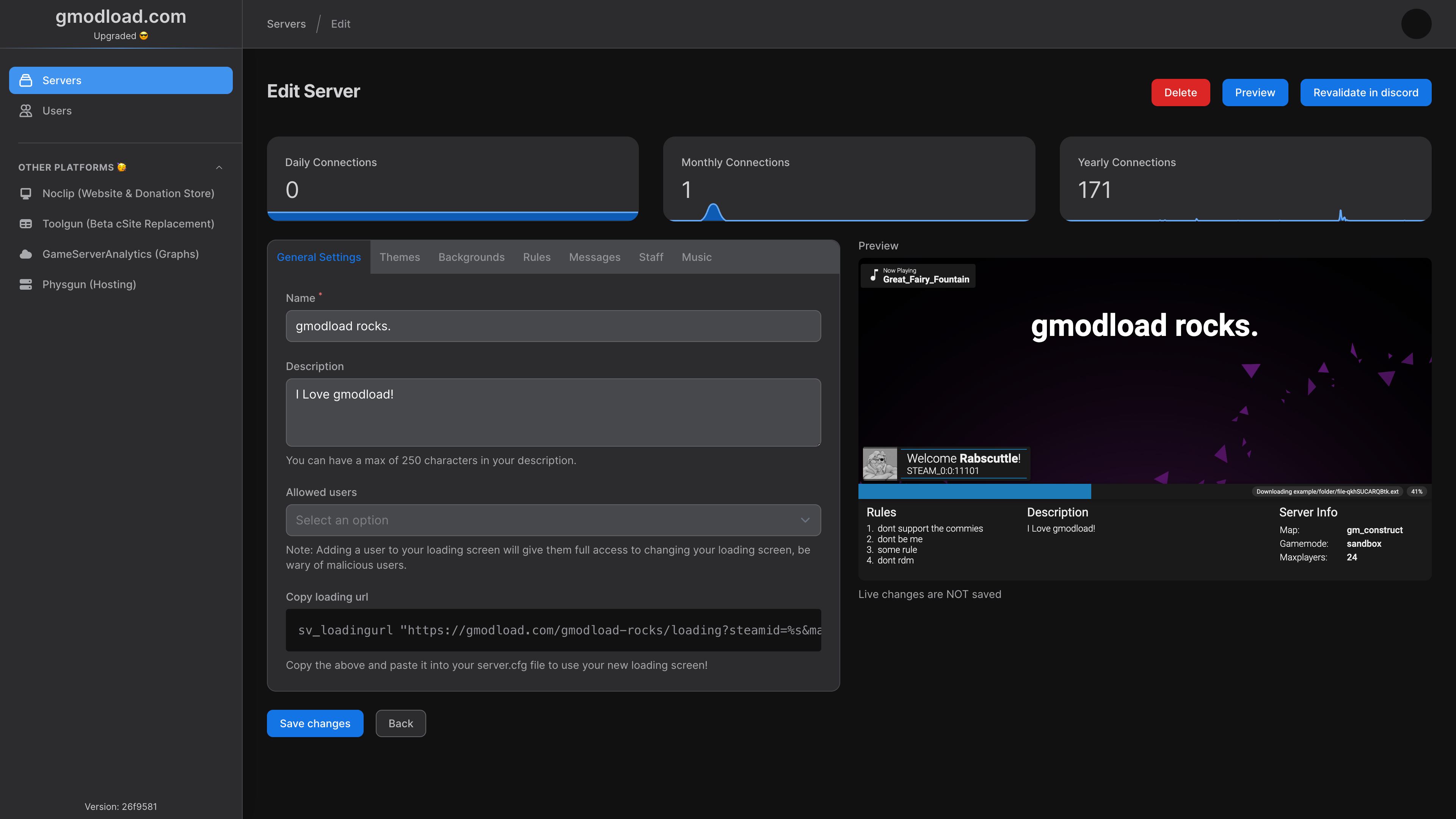
Task: Click the Users people icon
Action: (x=26, y=111)
